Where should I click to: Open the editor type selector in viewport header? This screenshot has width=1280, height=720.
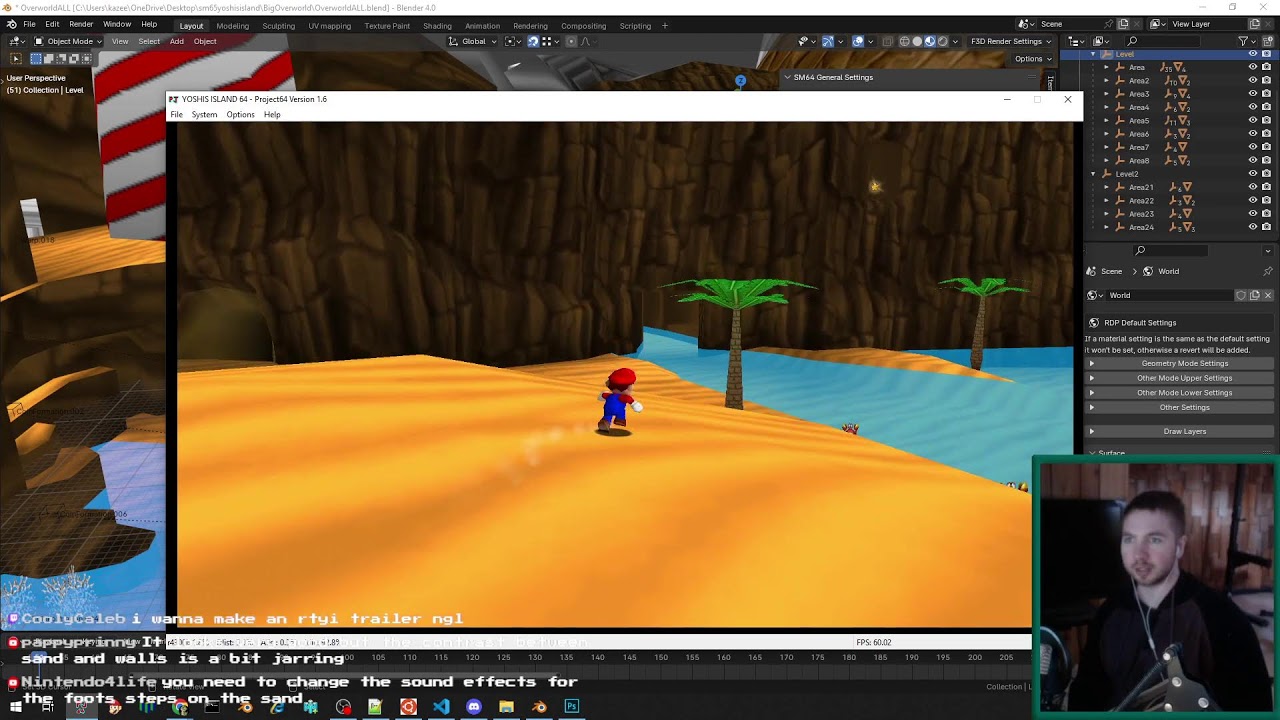(x=16, y=41)
